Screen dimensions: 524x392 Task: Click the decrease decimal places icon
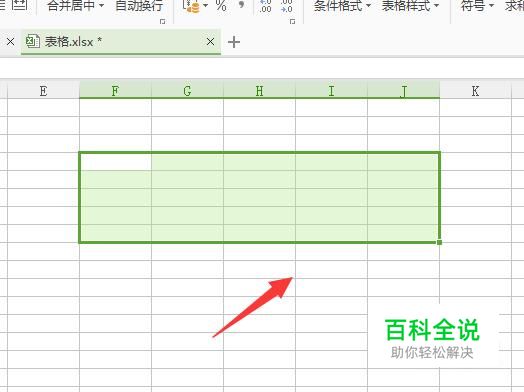point(287,6)
